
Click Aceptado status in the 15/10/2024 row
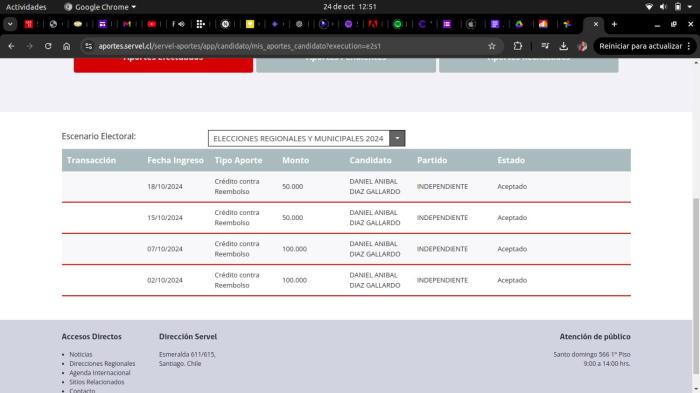tap(512, 218)
